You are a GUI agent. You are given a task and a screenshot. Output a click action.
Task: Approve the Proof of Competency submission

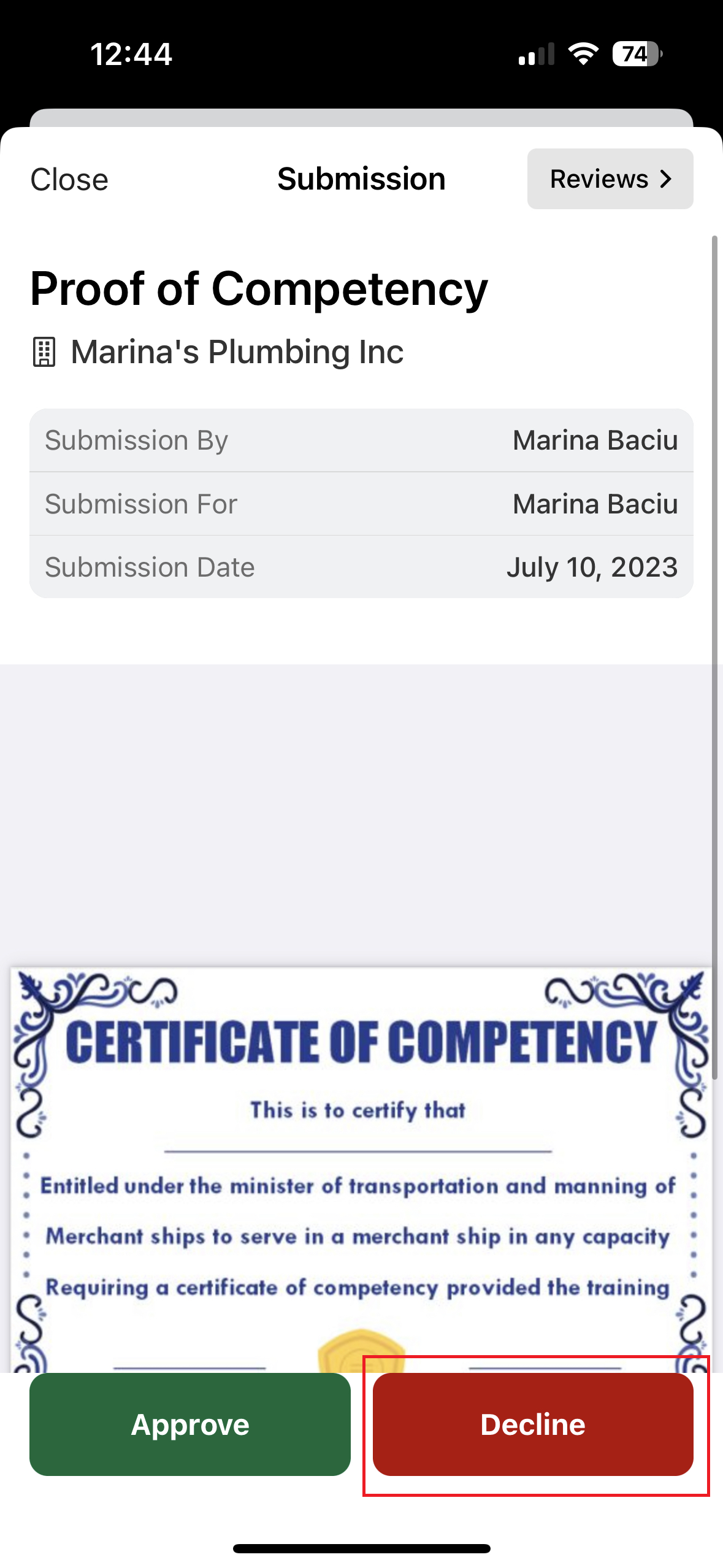tap(190, 1424)
